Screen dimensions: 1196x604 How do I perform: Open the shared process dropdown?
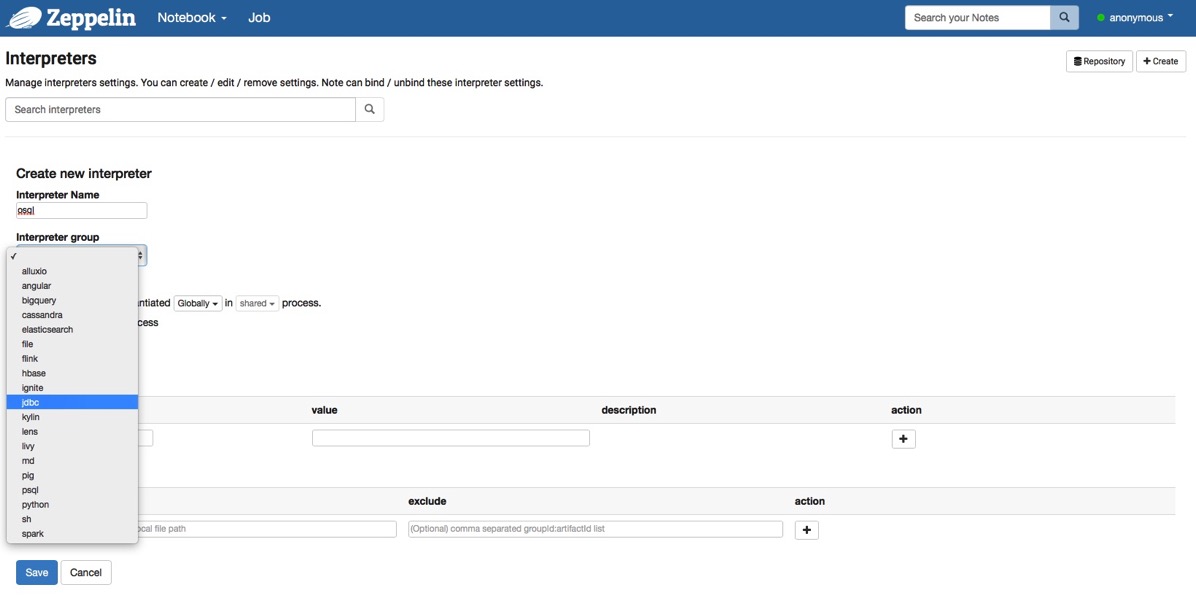258,304
